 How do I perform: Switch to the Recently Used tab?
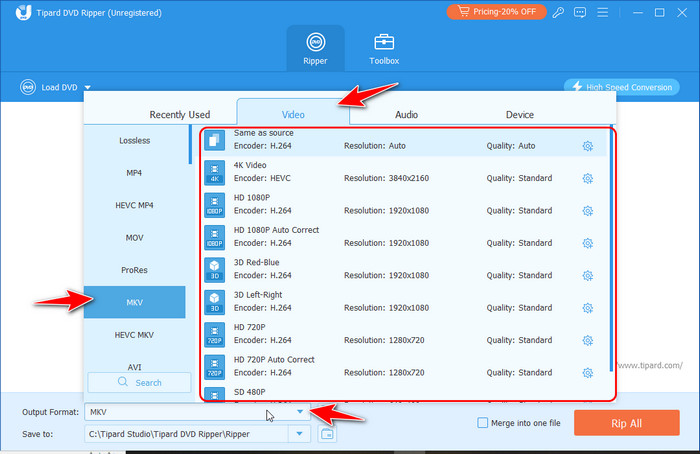pos(179,115)
